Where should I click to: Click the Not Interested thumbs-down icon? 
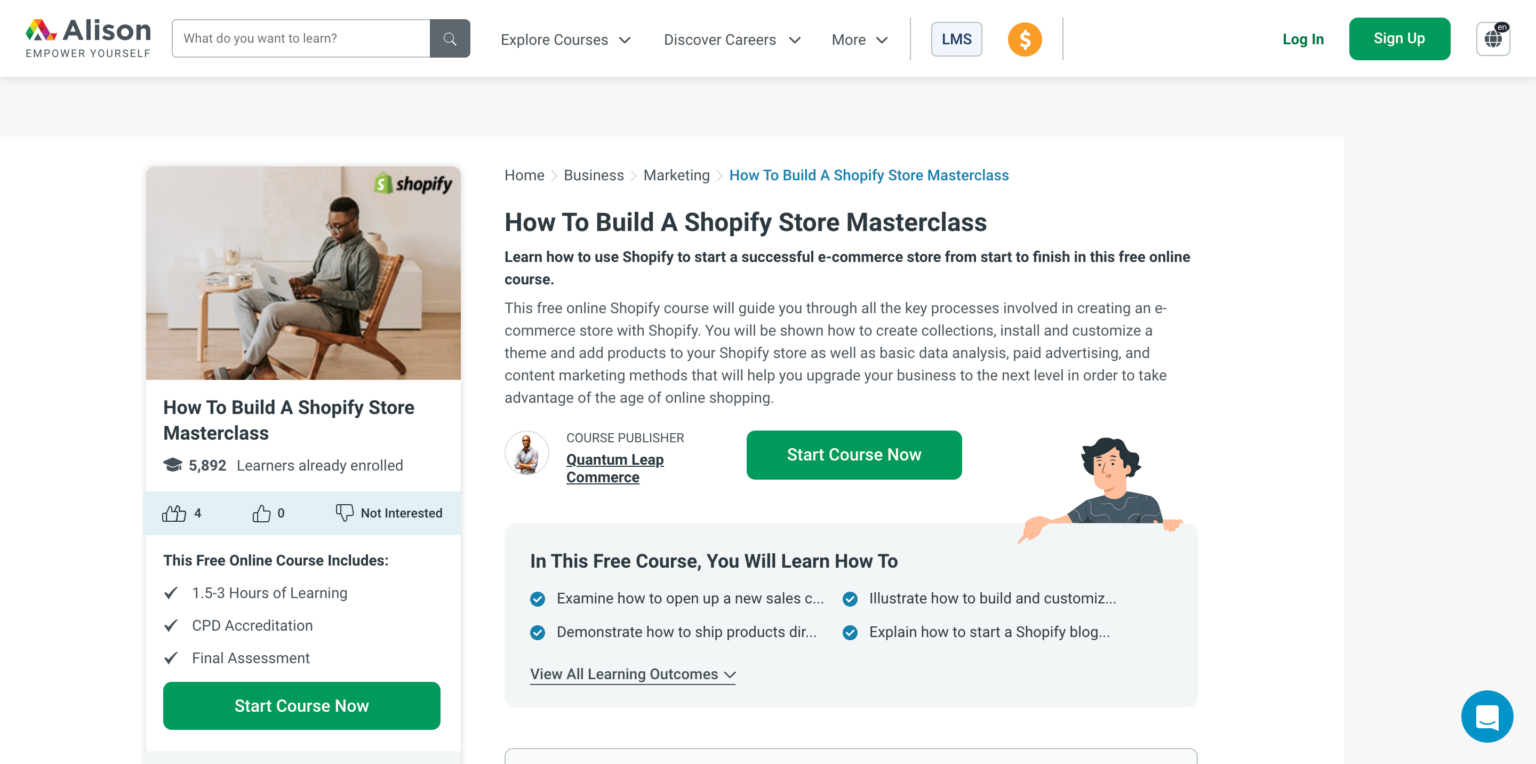(343, 512)
